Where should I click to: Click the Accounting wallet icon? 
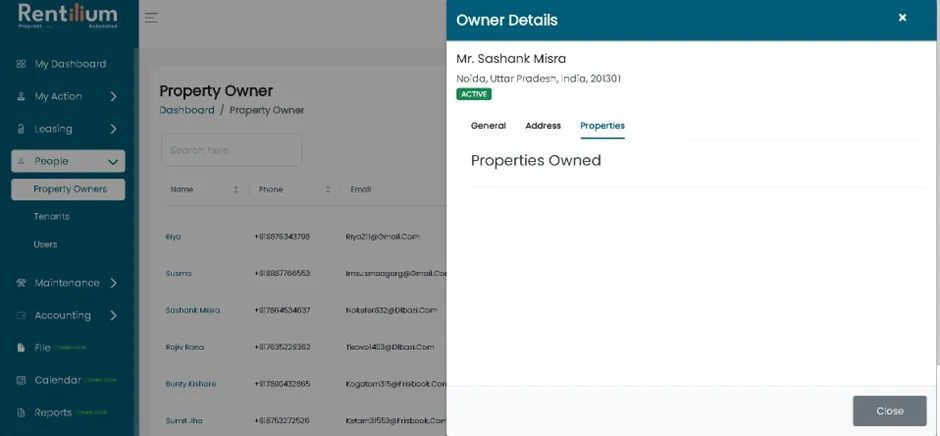[x=21, y=315]
